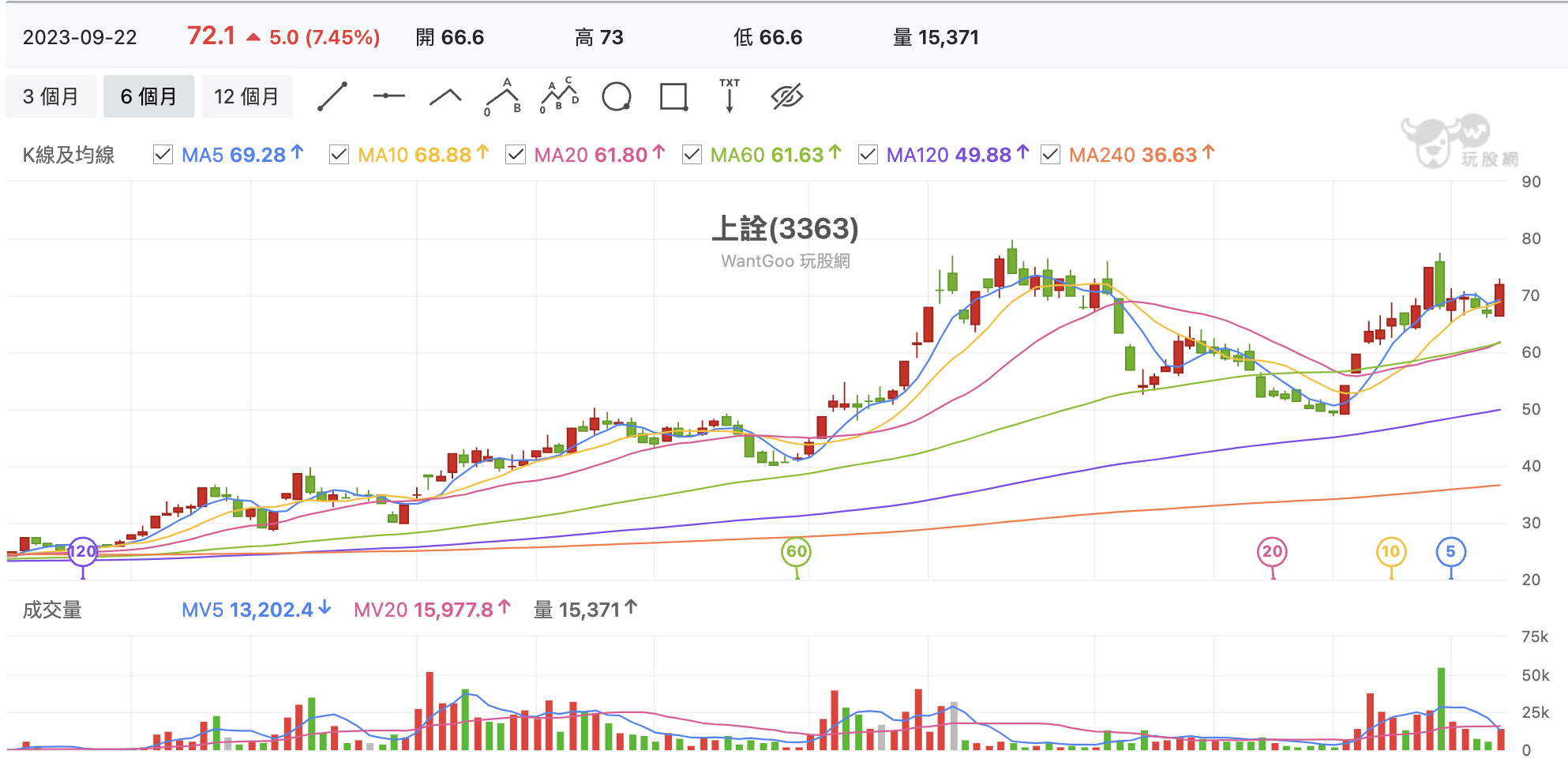
Task: Click the MA20 61.80 label
Action: [x=599, y=155]
